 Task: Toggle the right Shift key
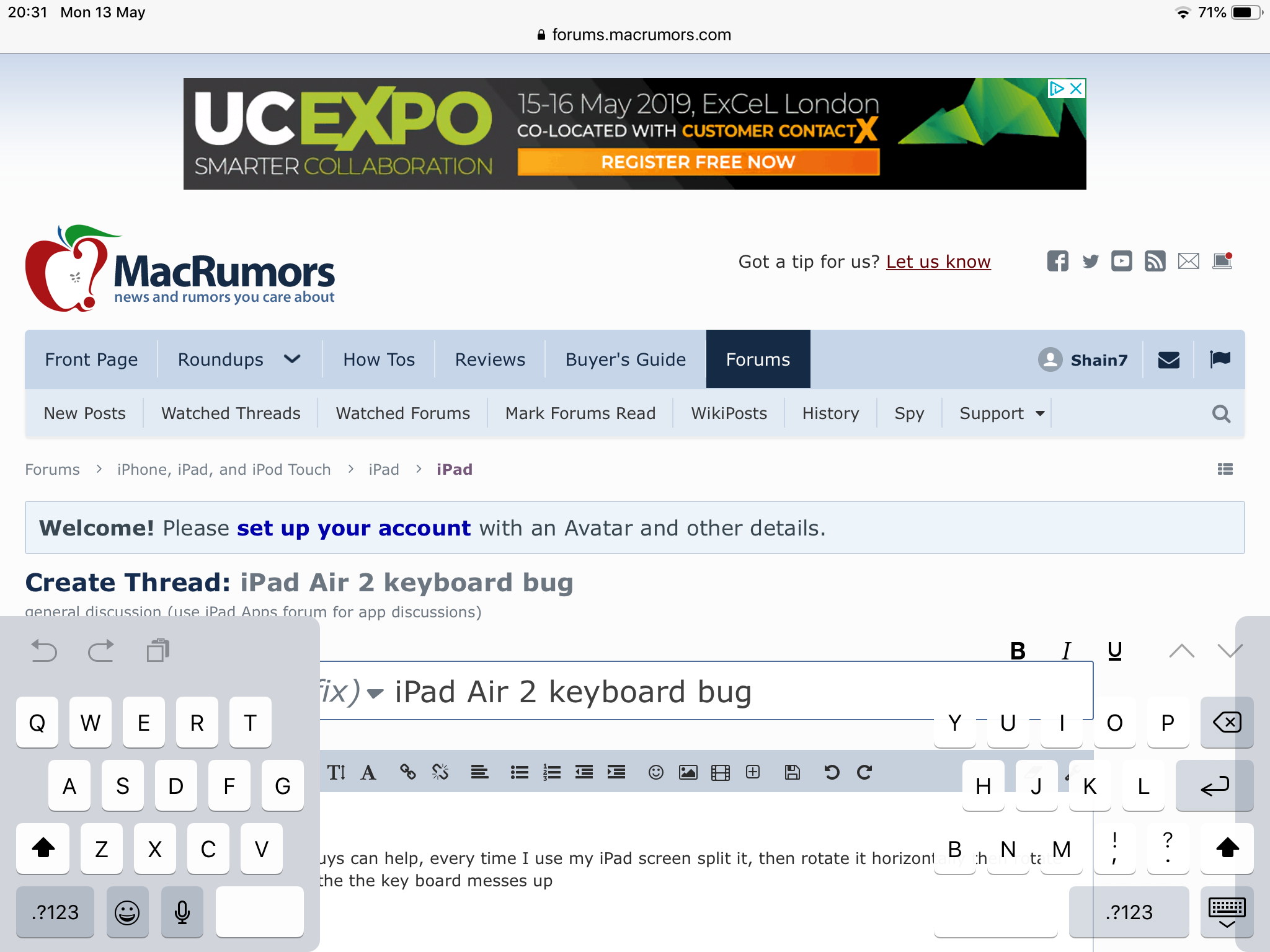(x=1227, y=848)
